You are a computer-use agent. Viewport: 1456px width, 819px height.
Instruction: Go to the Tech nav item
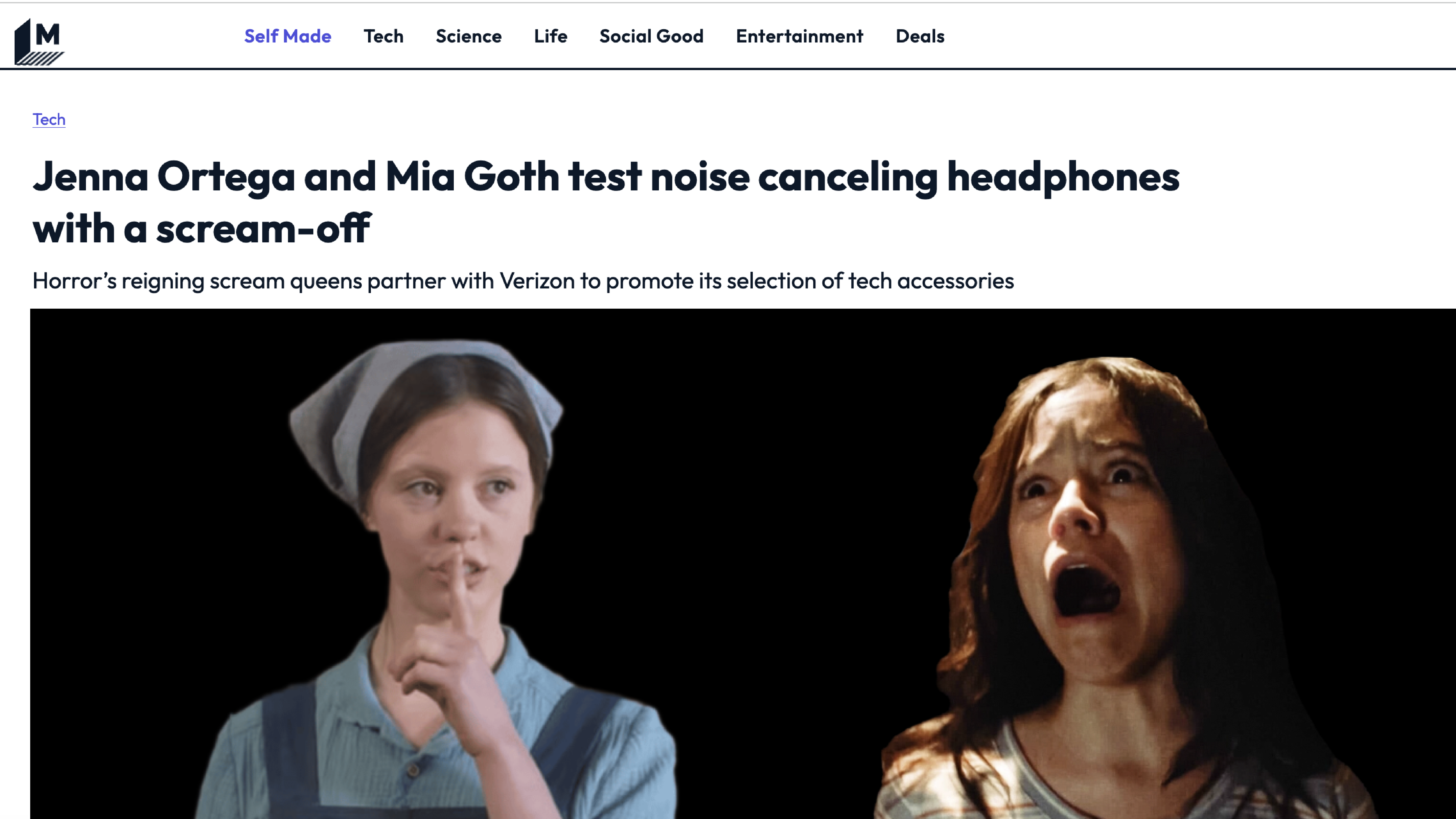coord(383,36)
